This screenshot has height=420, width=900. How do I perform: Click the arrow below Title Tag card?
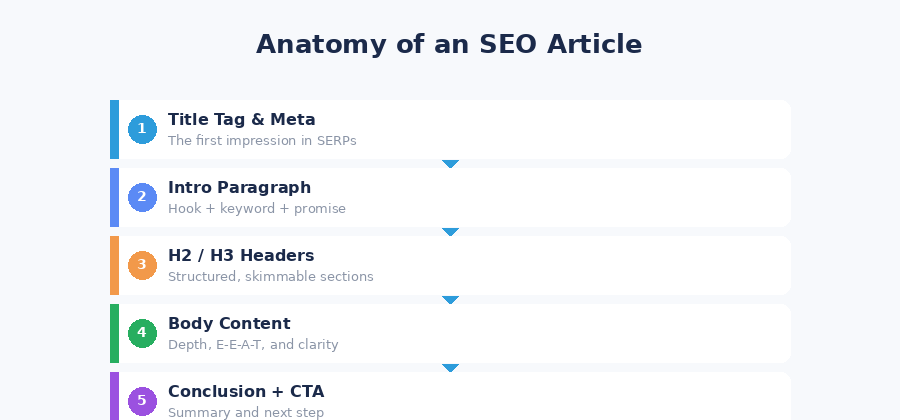450,163
